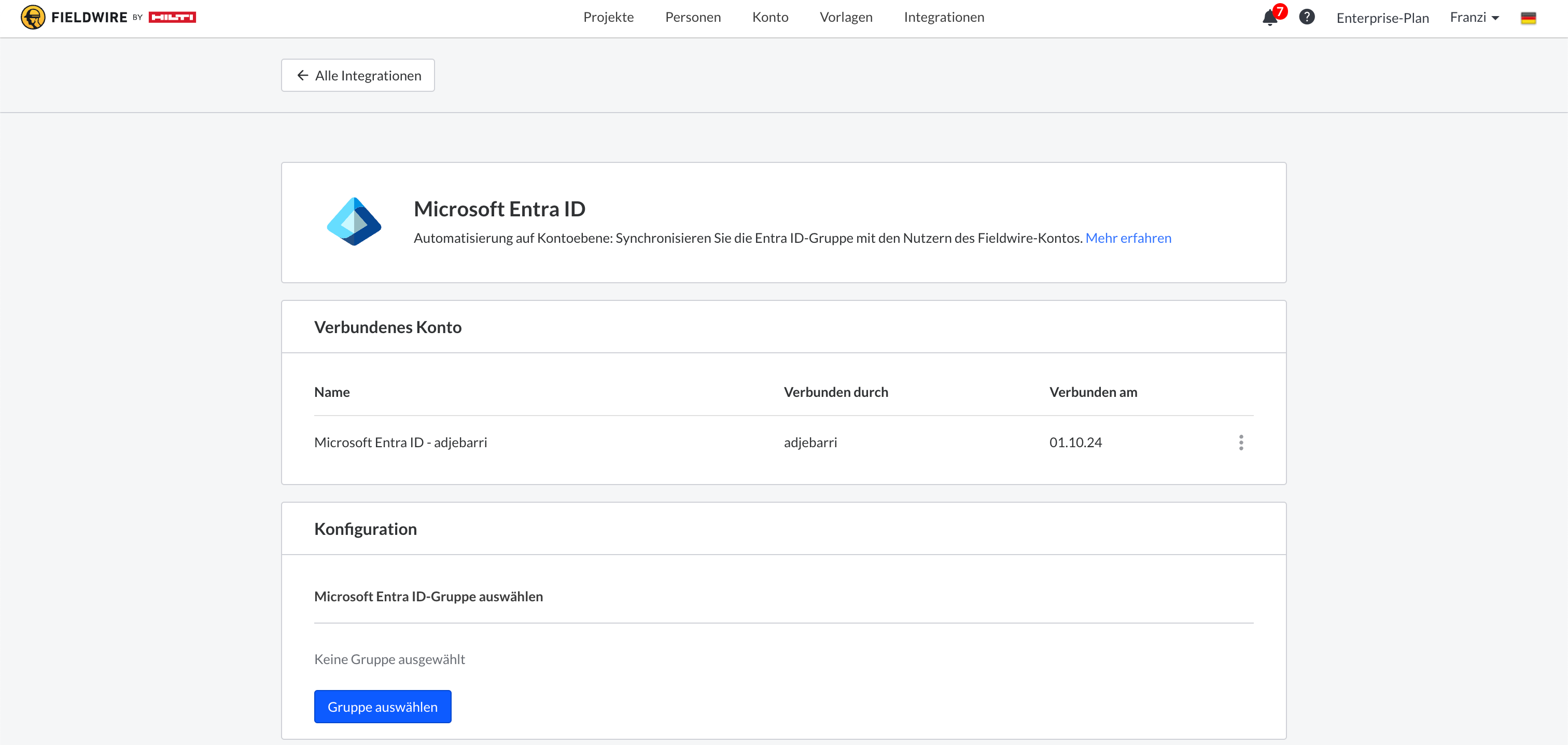Click the Verbunden am column header
This screenshot has height=745, width=1568.
(x=1093, y=392)
